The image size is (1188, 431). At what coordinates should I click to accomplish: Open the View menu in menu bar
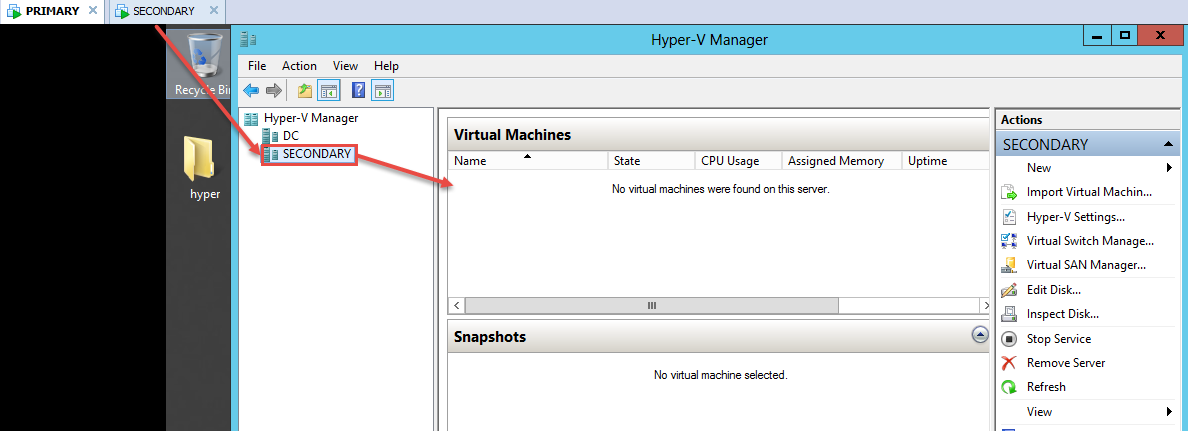[x=345, y=66]
